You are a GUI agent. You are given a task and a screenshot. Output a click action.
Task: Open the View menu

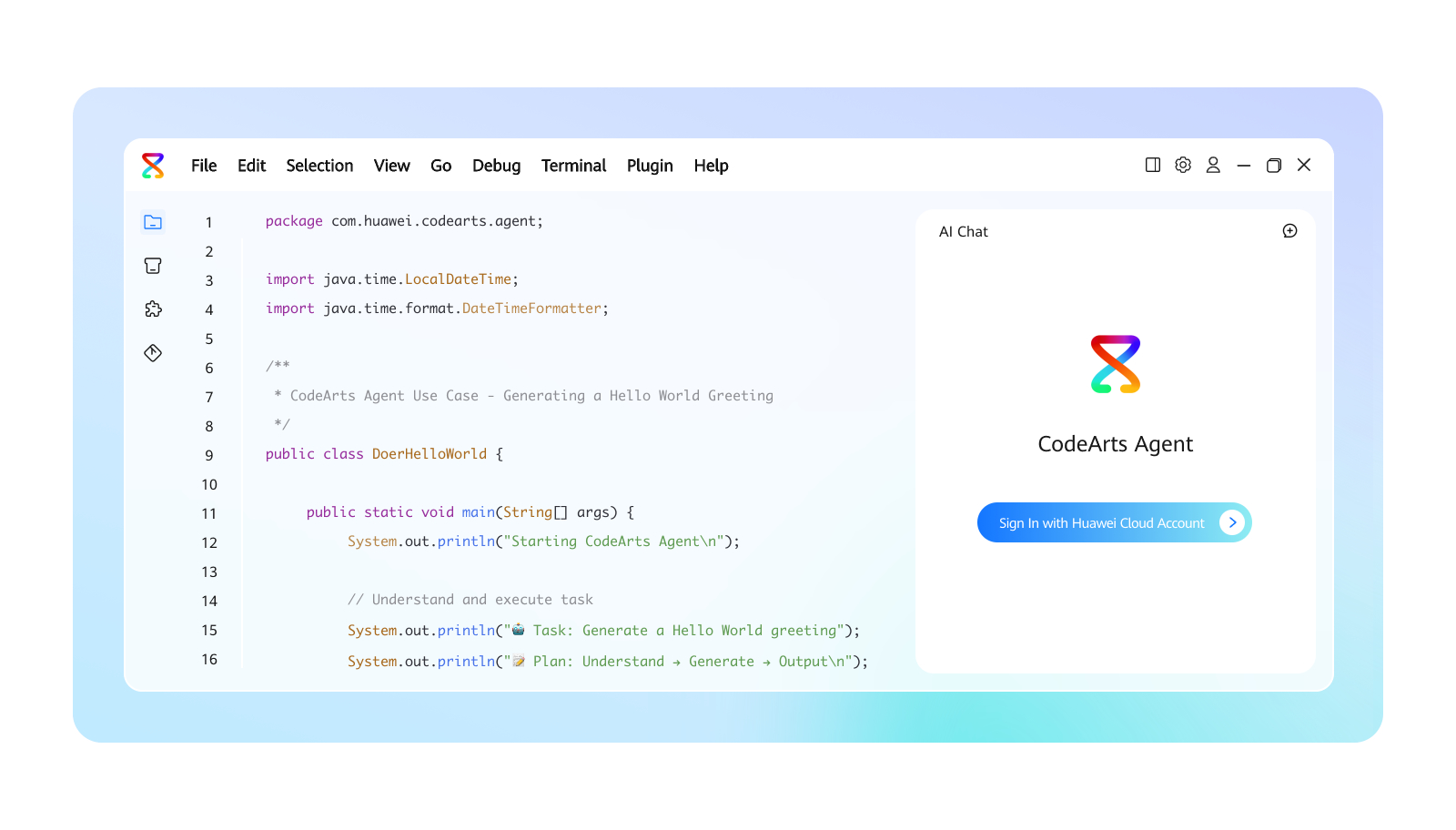391,166
